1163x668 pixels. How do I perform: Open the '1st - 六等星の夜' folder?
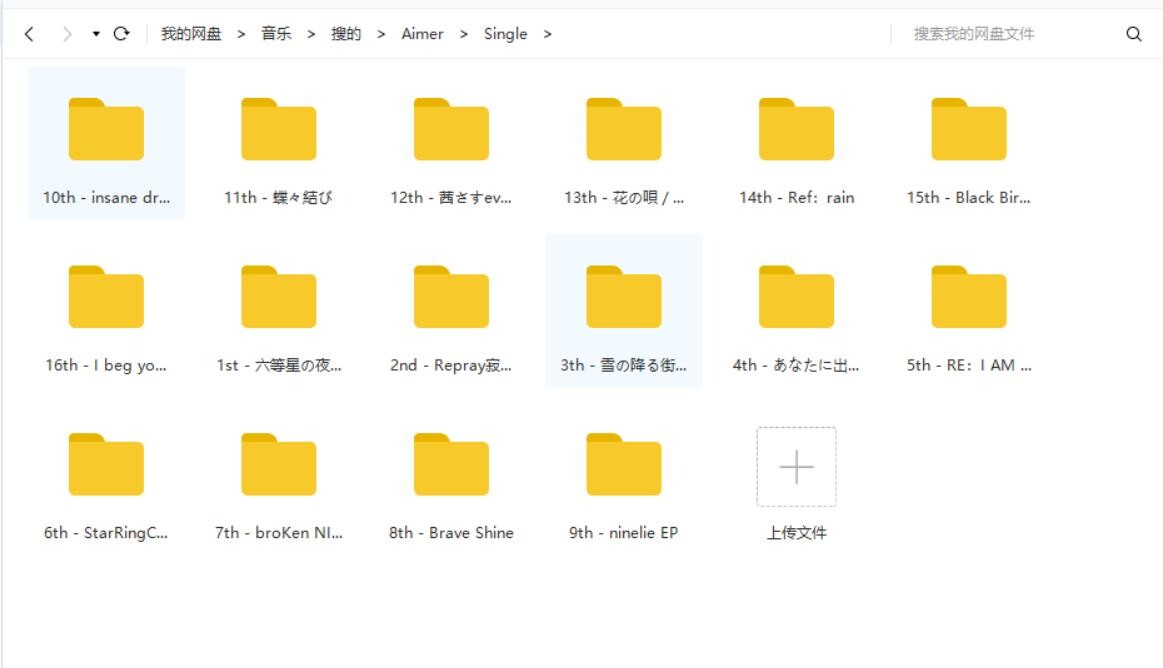pyautogui.click(x=279, y=295)
